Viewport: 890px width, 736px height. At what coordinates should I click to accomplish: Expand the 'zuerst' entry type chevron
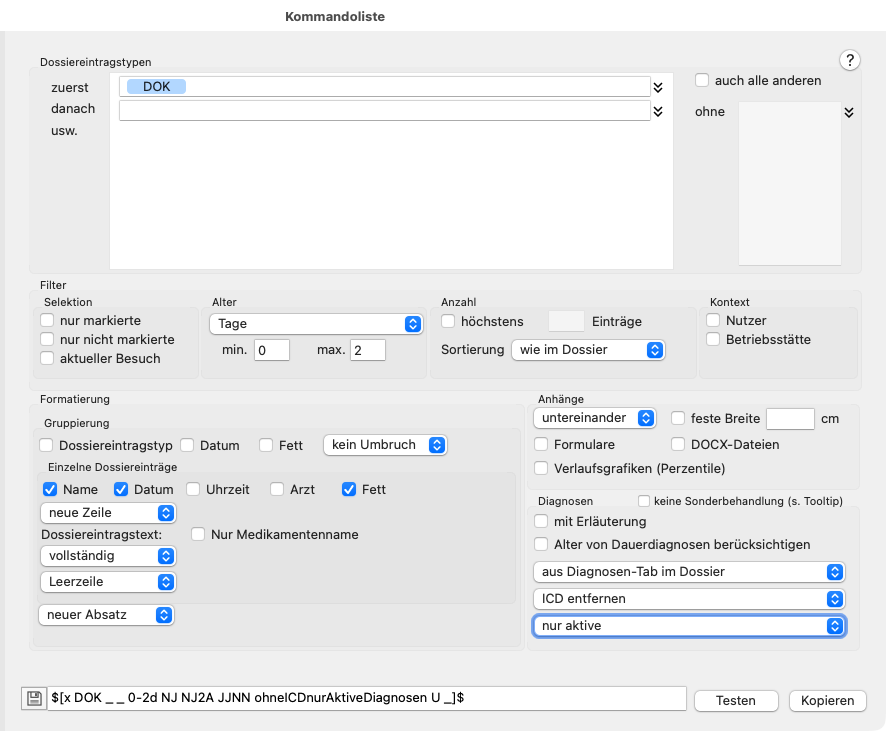(x=658, y=87)
